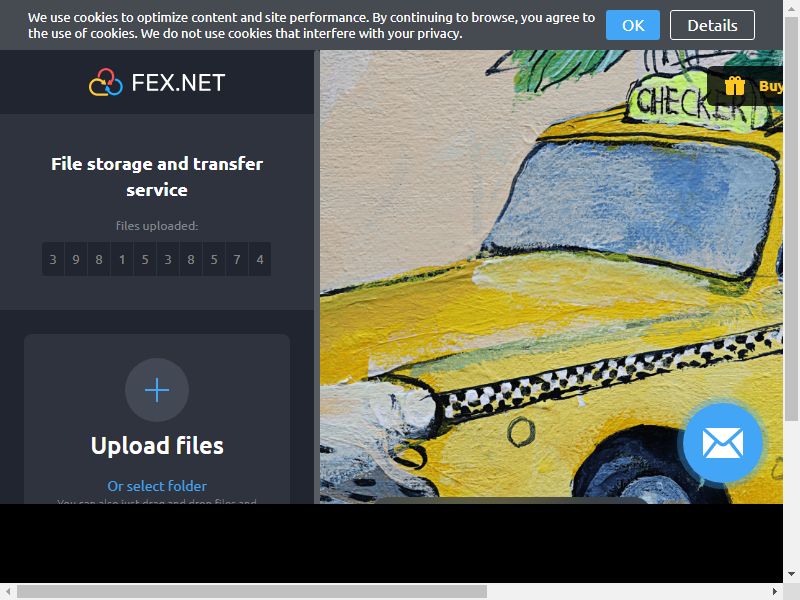Click the cookie notice text
800x600 pixels.
coord(311,25)
